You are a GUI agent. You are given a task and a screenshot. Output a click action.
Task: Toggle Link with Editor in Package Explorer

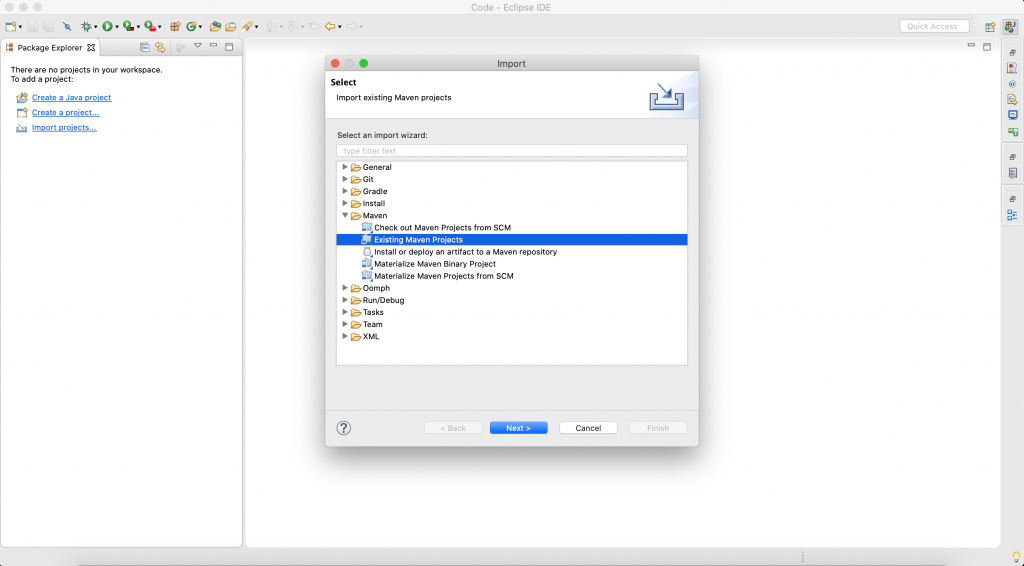[160, 48]
